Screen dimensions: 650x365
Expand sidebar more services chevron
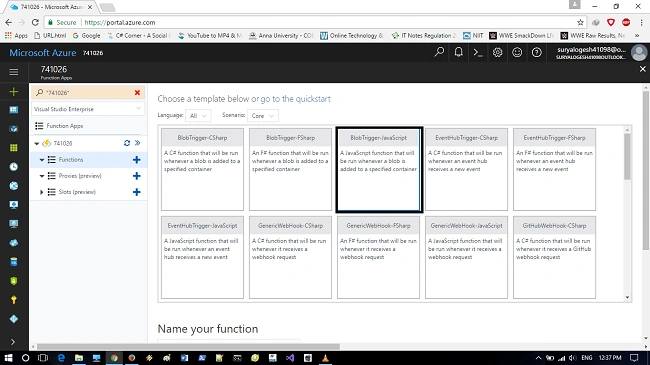13,342
